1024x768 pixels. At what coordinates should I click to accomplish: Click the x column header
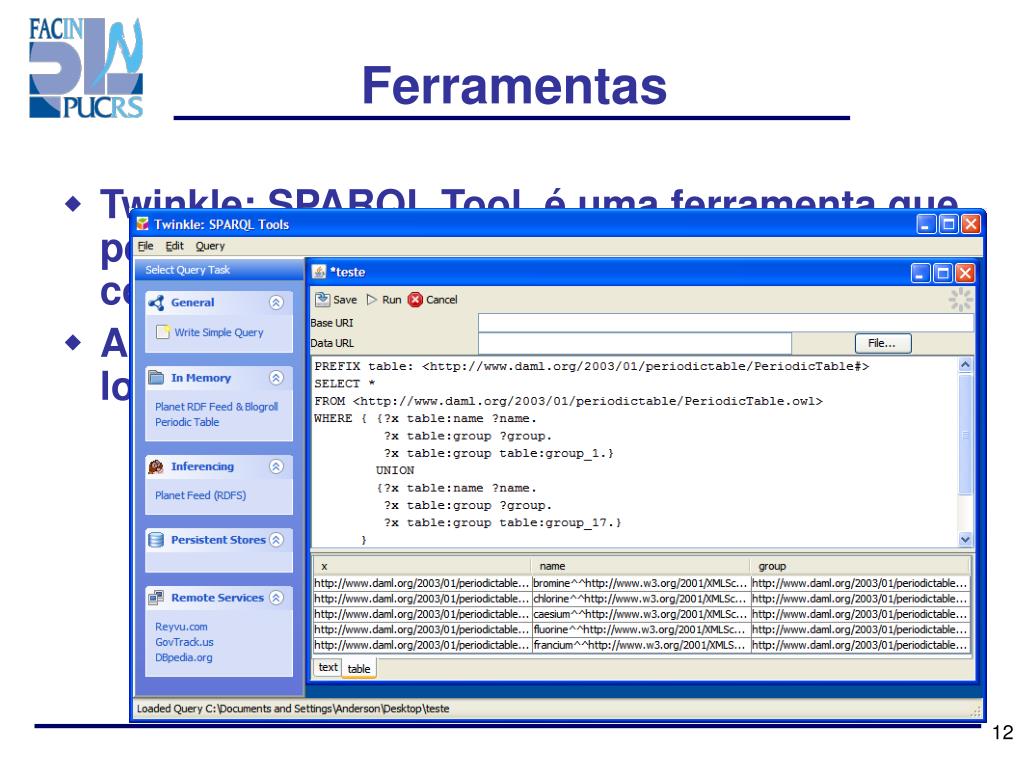pyautogui.click(x=422, y=566)
